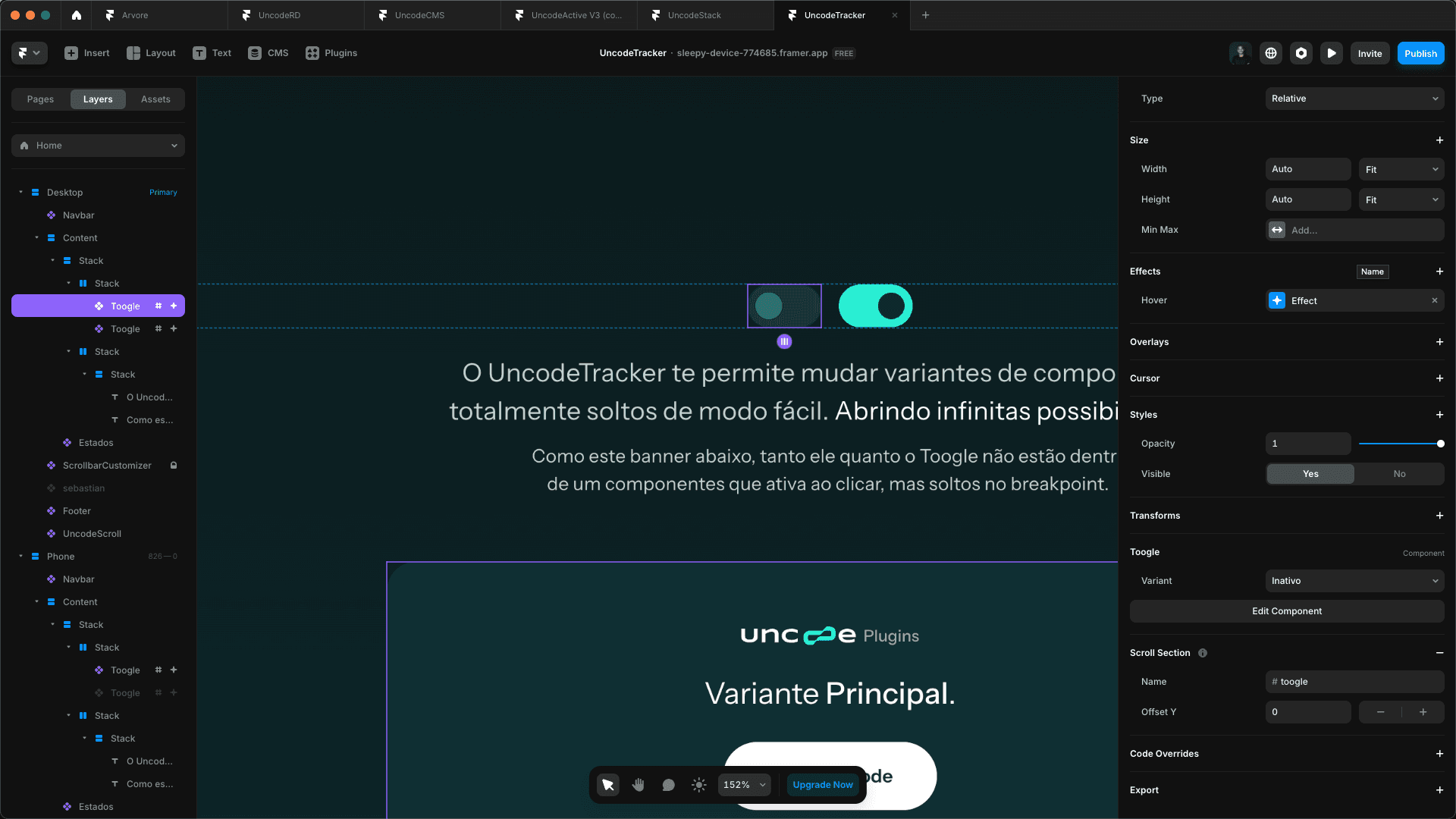This screenshot has width=1456, height=819.
Task: Click the Width Auto input field
Action: [1308, 169]
